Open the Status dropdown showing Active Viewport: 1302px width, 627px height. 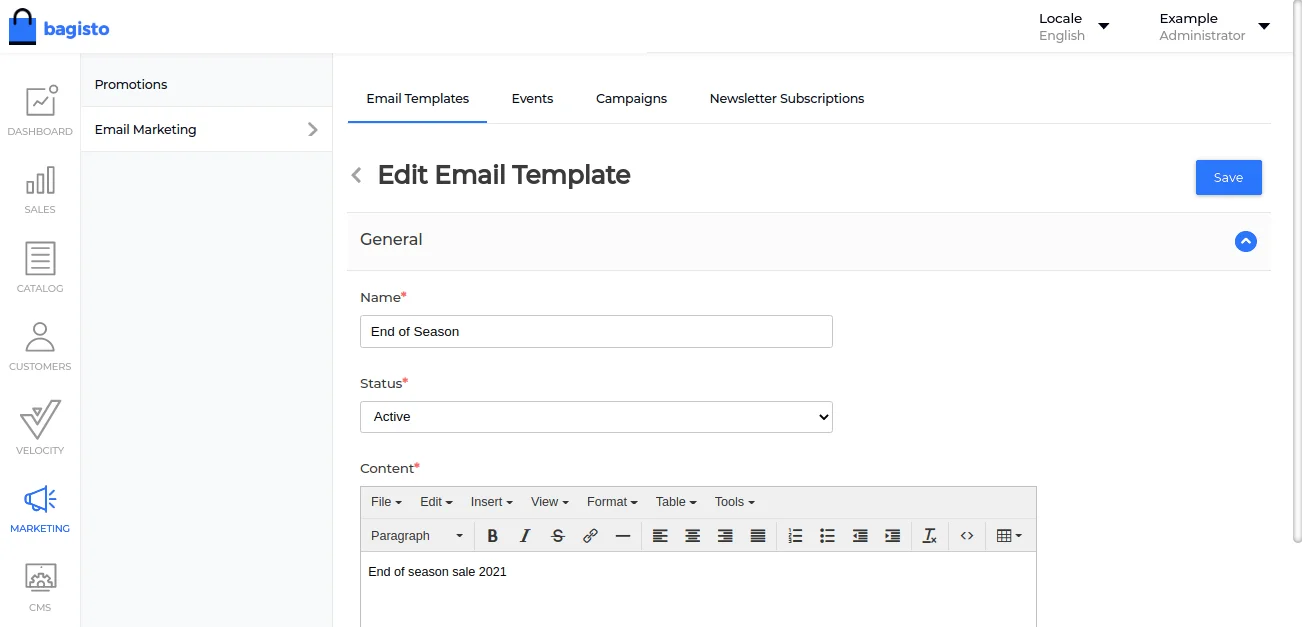(596, 417)
